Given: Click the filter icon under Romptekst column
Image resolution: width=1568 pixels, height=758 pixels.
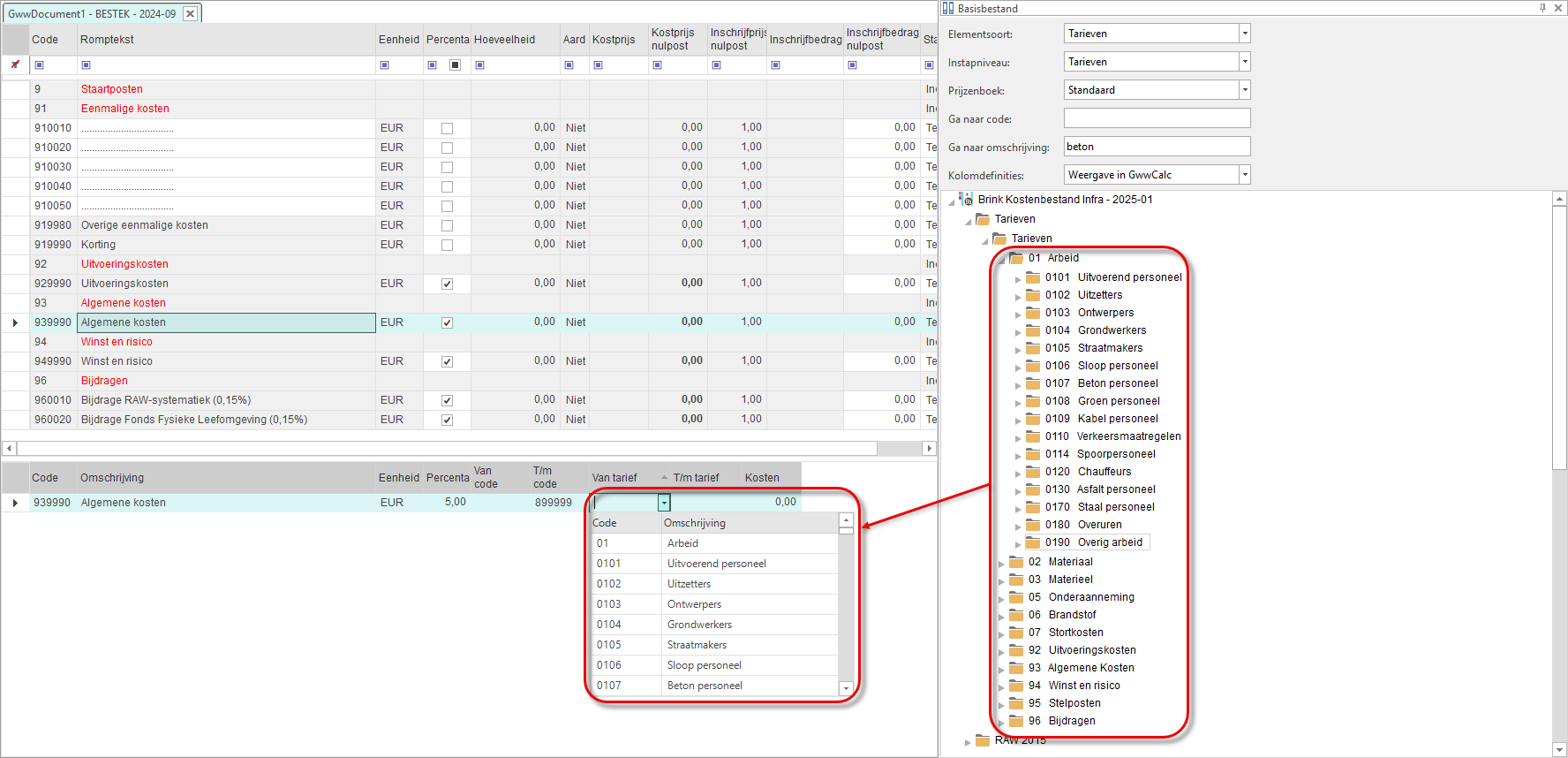Looking at the screenshot, I should (x=86, y=65).
